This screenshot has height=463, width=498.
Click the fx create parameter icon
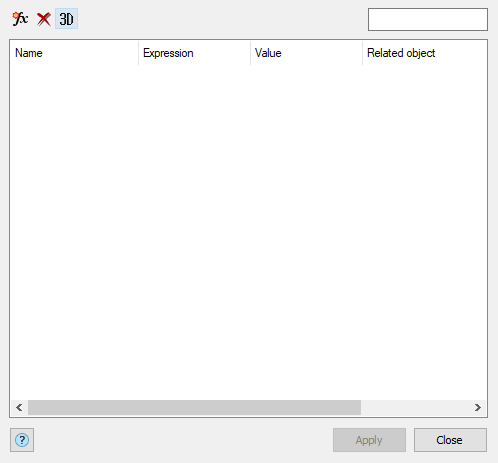tap(20, 19)
